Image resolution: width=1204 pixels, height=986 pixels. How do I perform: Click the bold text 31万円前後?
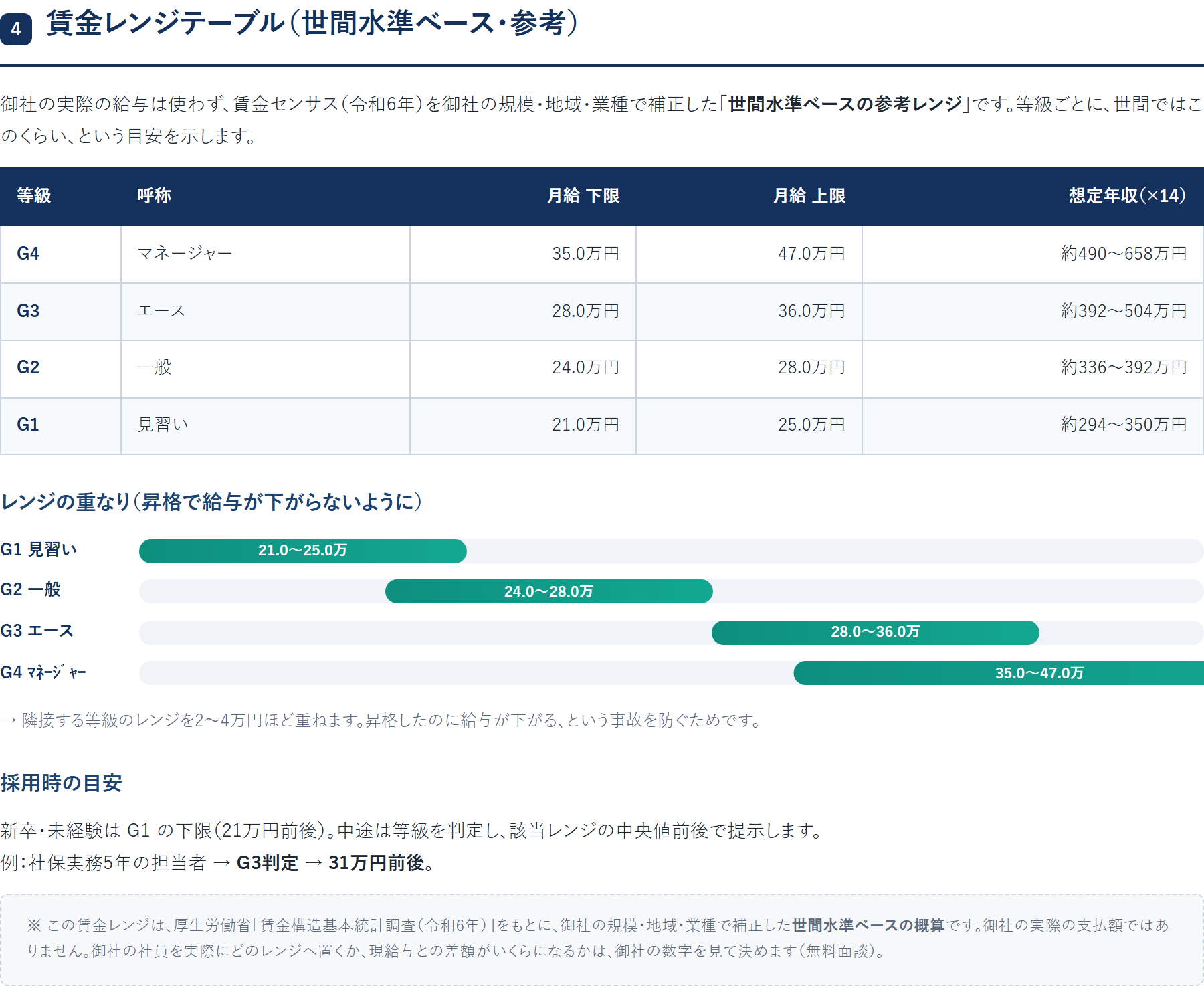pos(377,863)
